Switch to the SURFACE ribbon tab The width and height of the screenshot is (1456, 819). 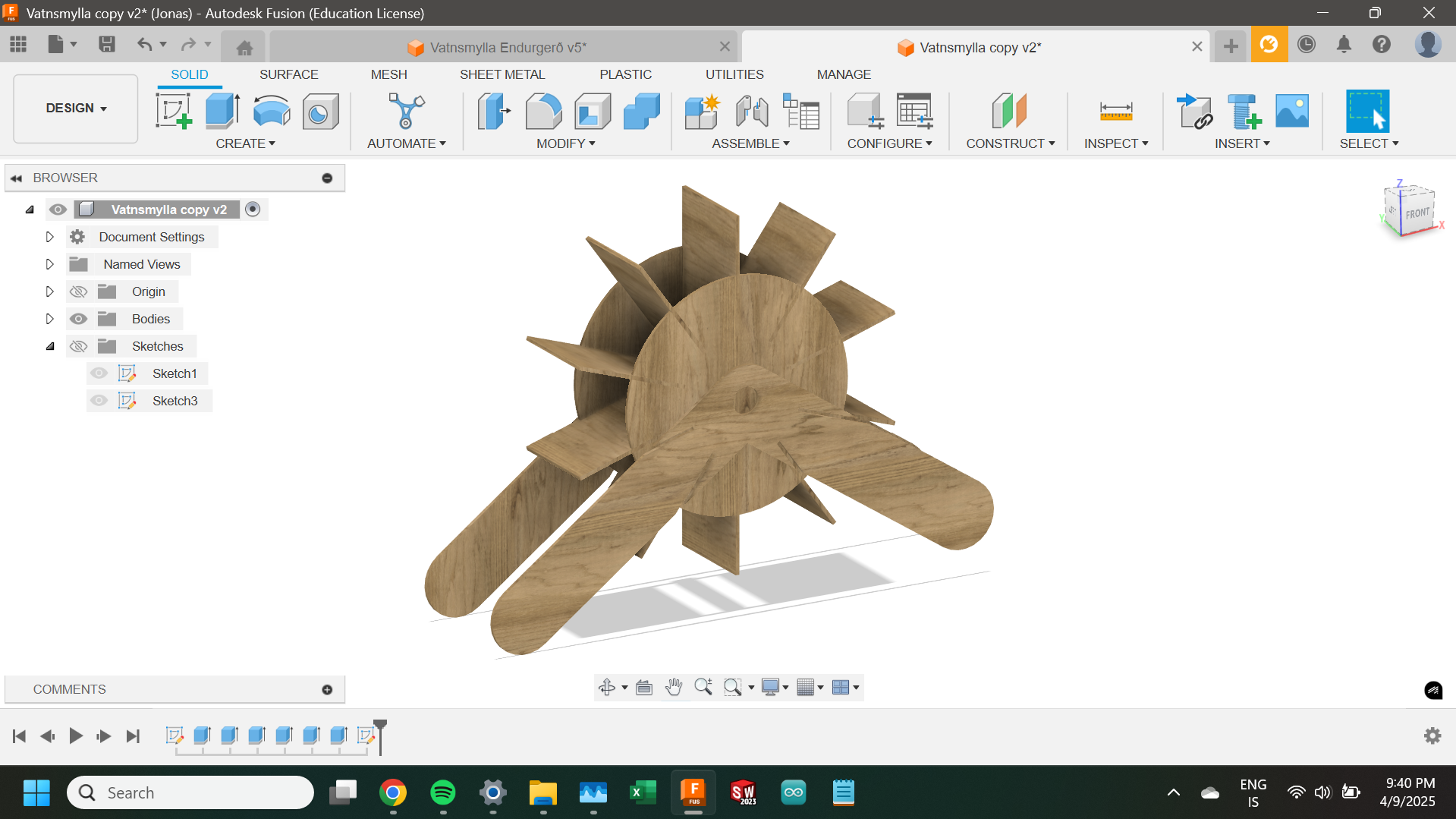tap(288, 74)
